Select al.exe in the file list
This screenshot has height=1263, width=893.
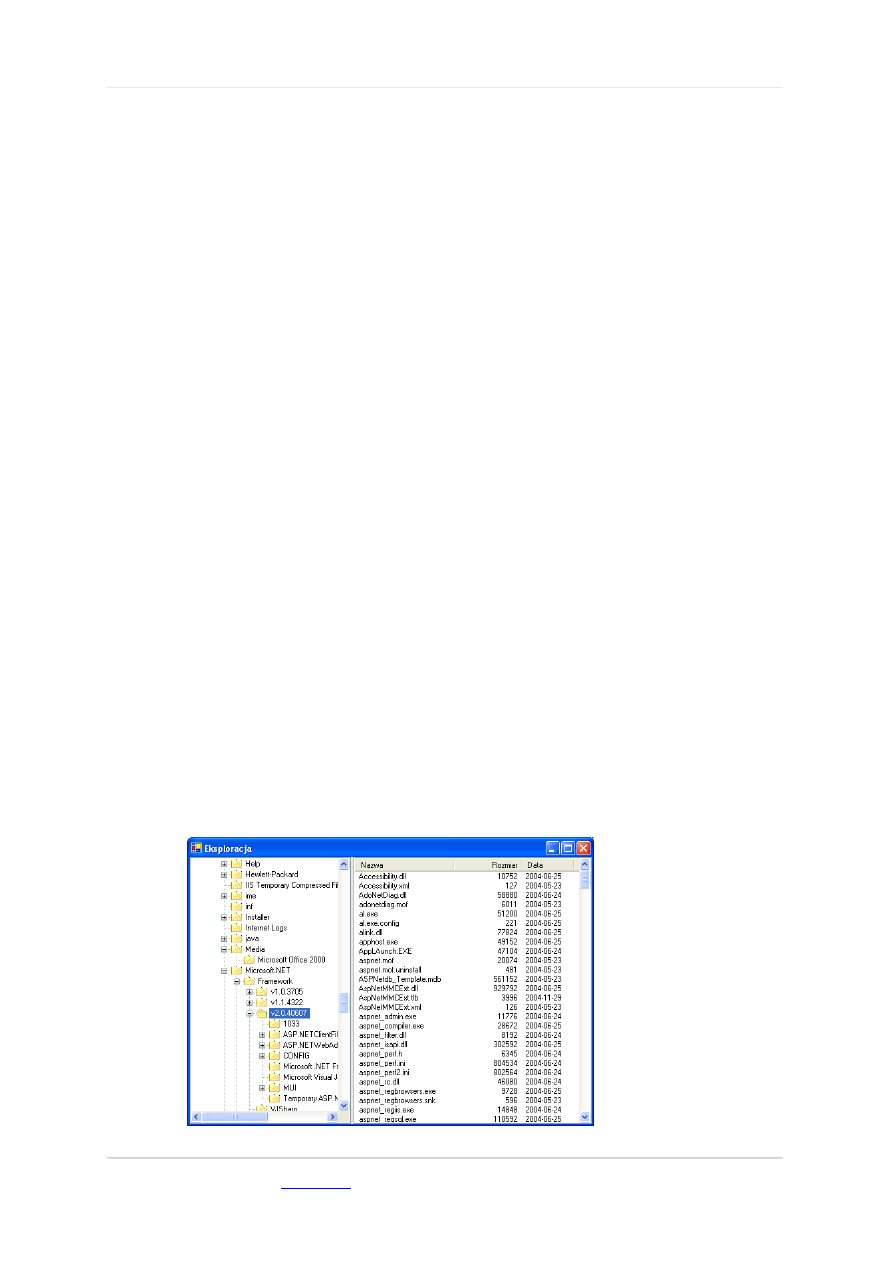pos(367,913)
